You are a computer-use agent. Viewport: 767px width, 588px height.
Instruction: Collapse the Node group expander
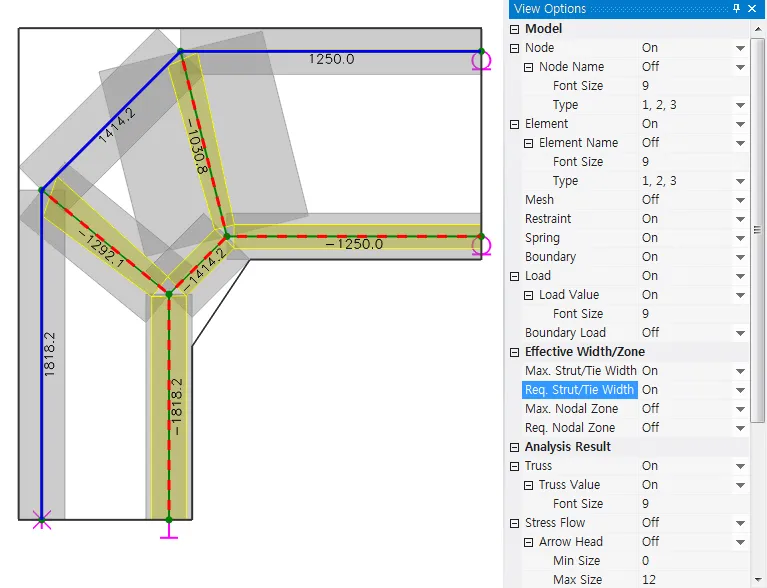(x=514, y=48)
